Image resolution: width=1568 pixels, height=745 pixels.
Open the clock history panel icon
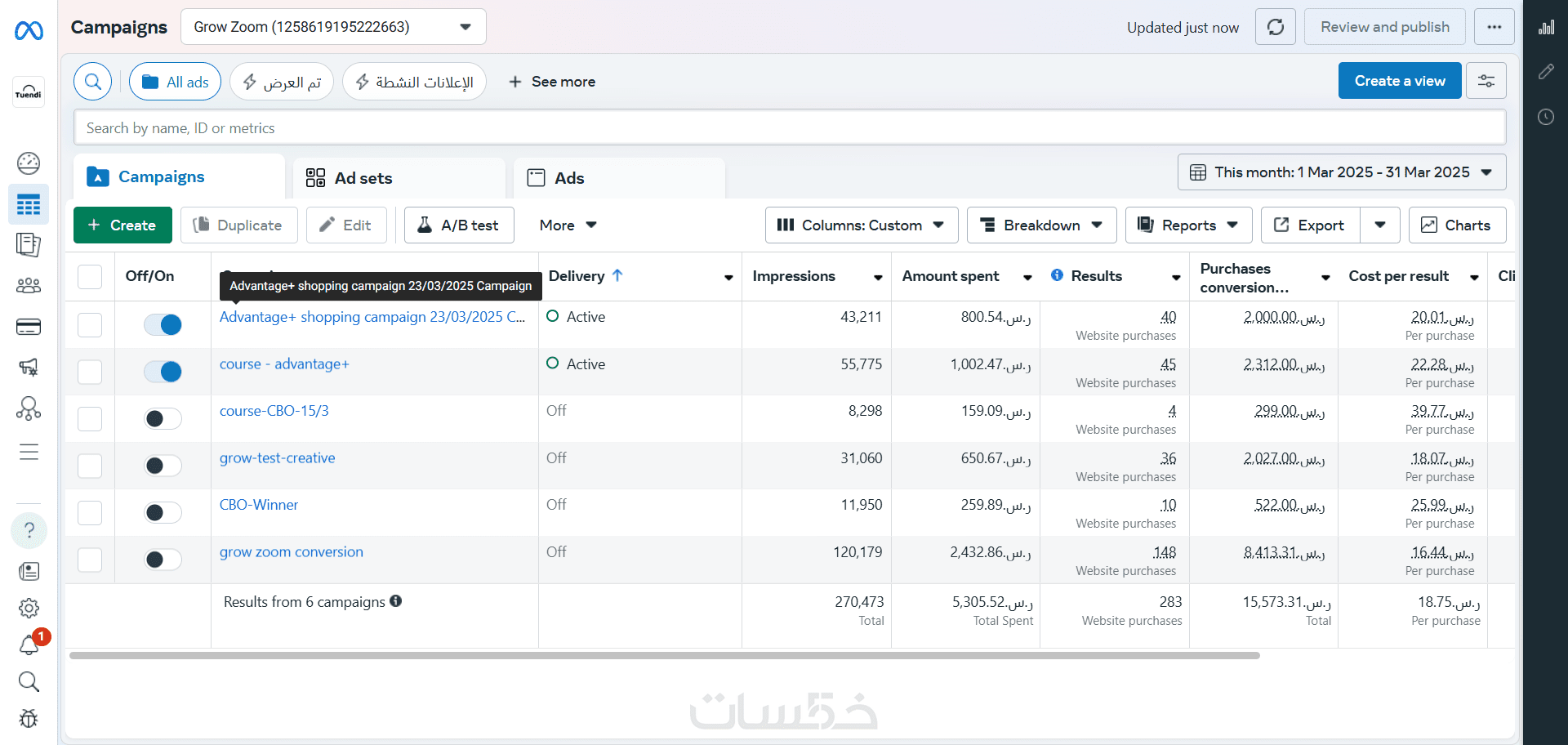(1546, 117)
